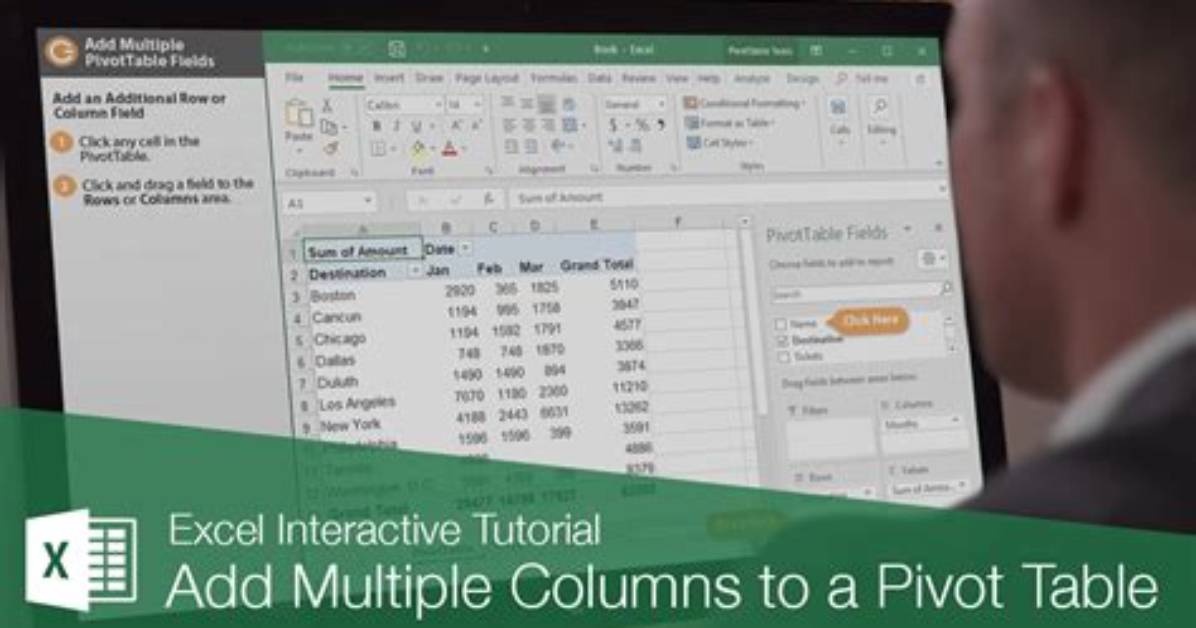Select the Grand Total column header cell

click(x=596, y=265)
